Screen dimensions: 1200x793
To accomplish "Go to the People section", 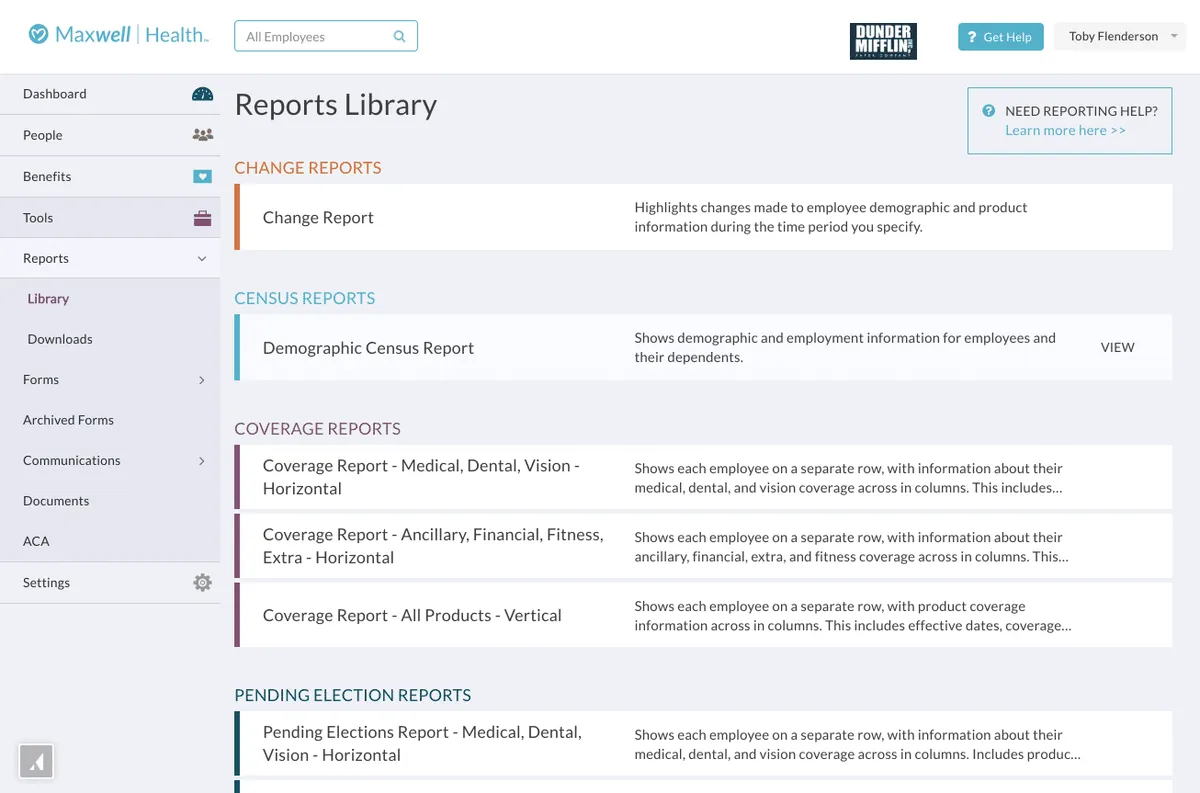I will point(110,135).
